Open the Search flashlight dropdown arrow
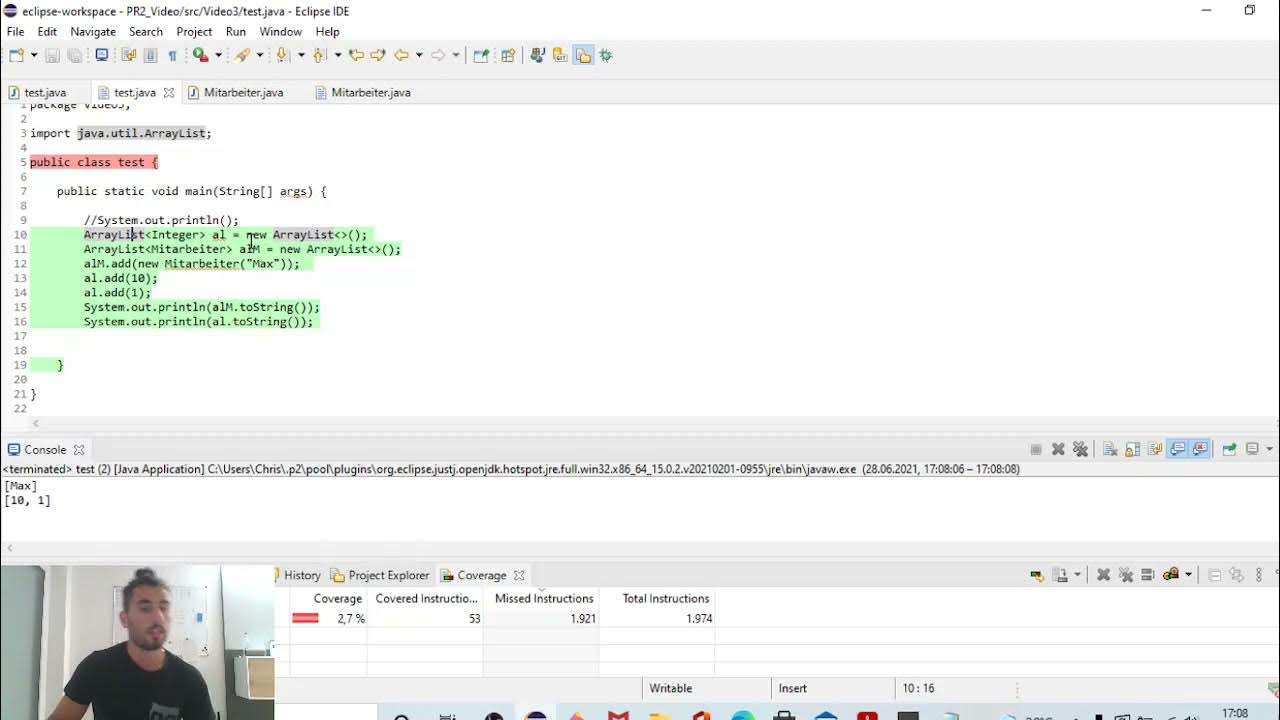Image resolution: width=1280 pixels, height=720 pixels. point(259,56)
